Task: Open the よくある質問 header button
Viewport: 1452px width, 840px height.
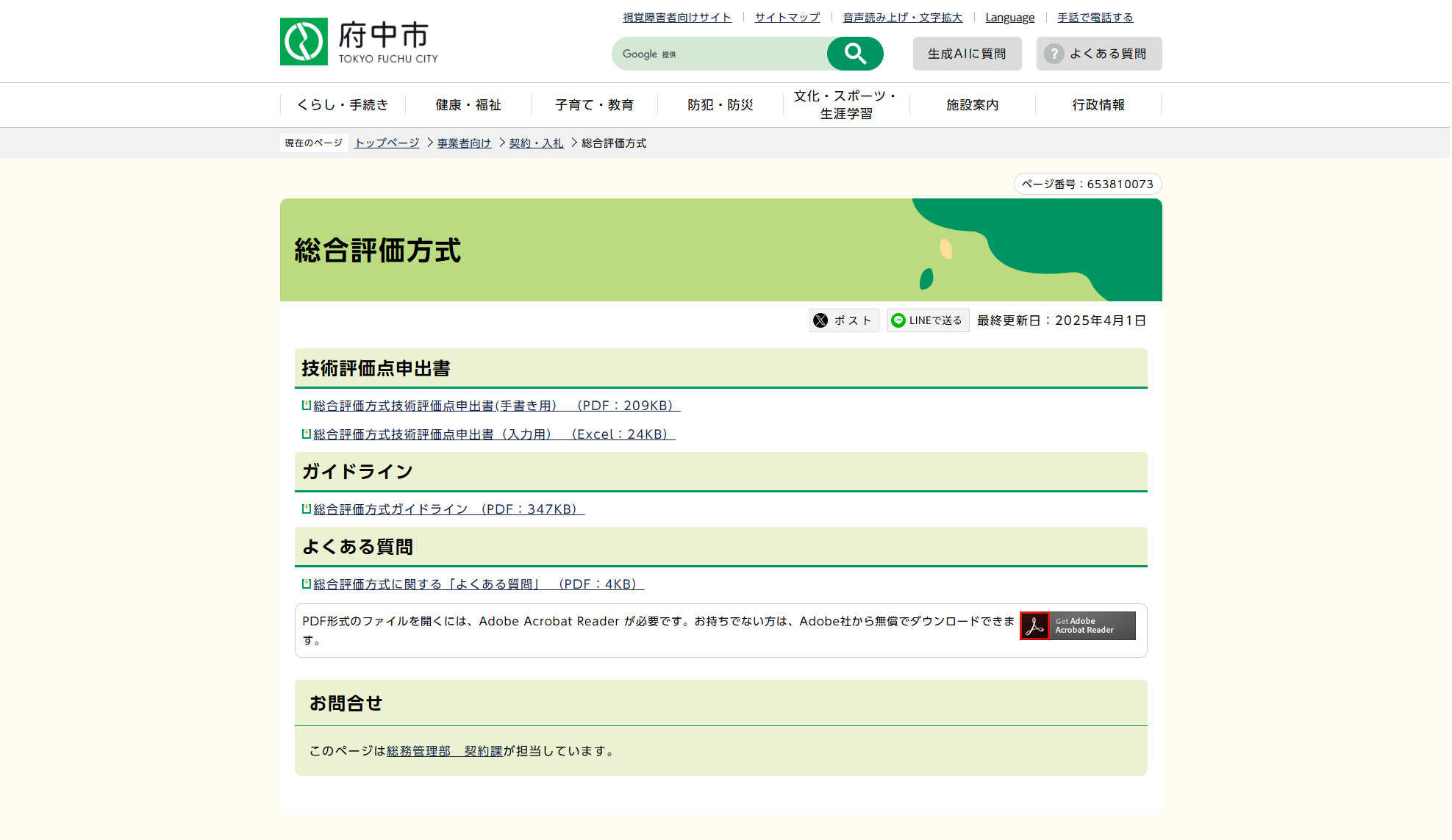Action: point(1099,54)
